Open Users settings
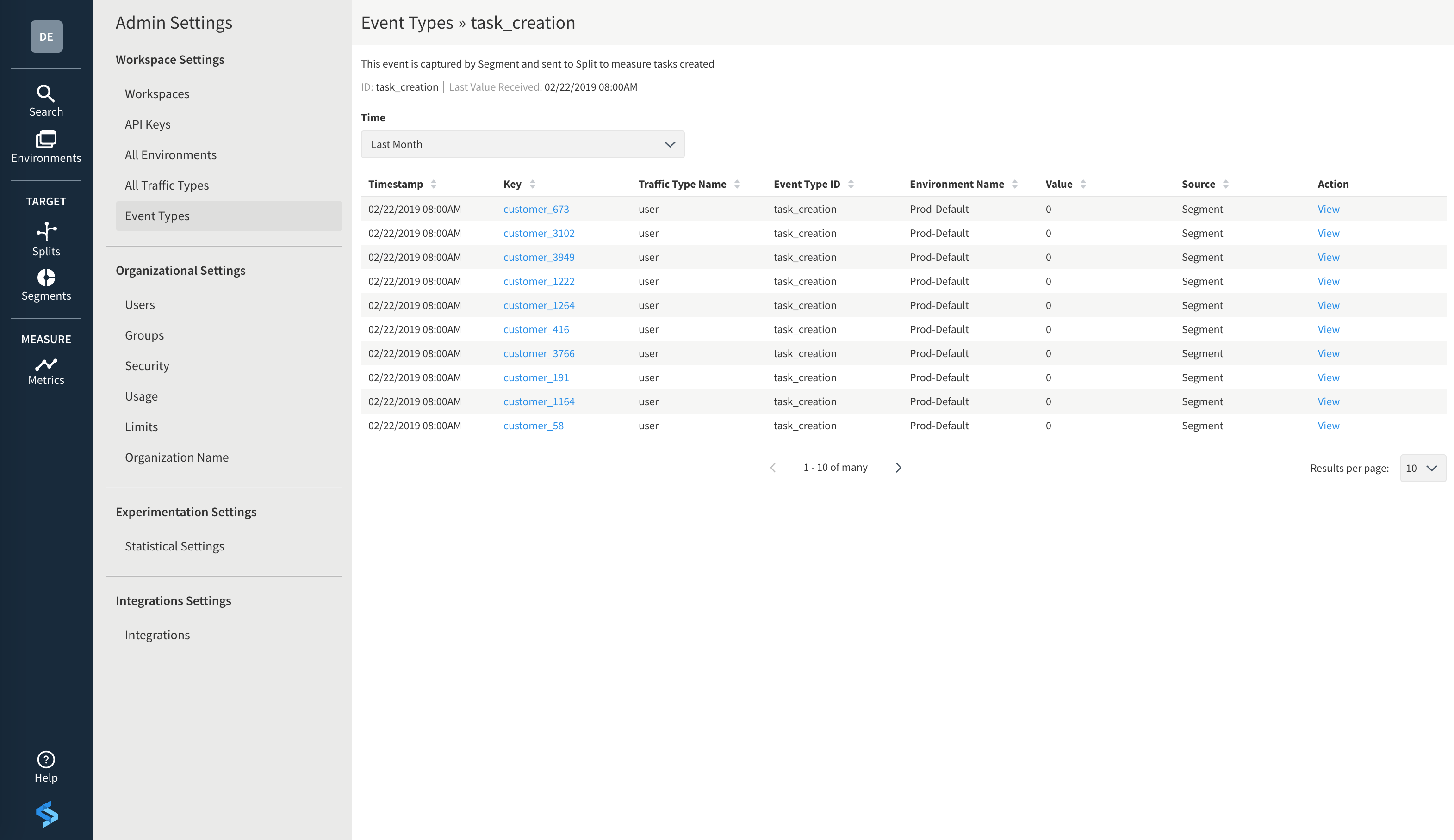Viewport: 1454px width, 840px height. (x=140, y=305)
